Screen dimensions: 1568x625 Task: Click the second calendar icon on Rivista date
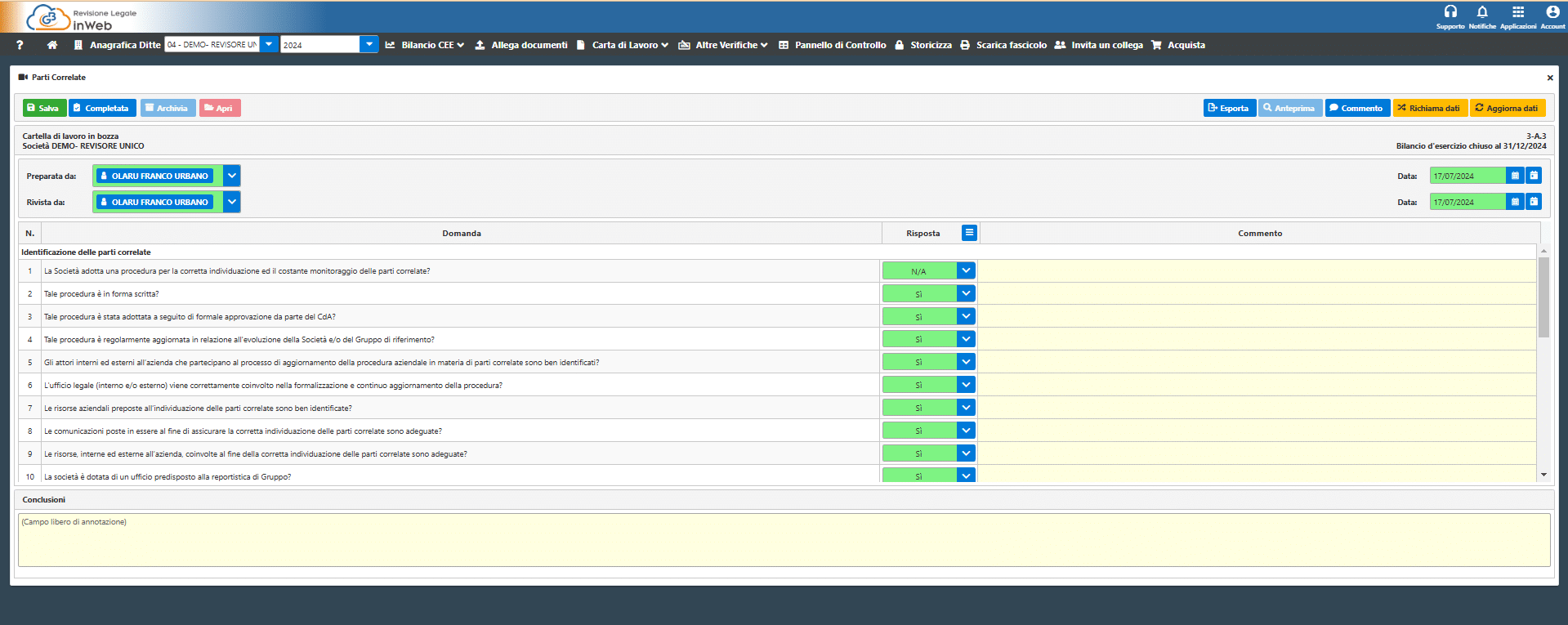coord(1534,202)
